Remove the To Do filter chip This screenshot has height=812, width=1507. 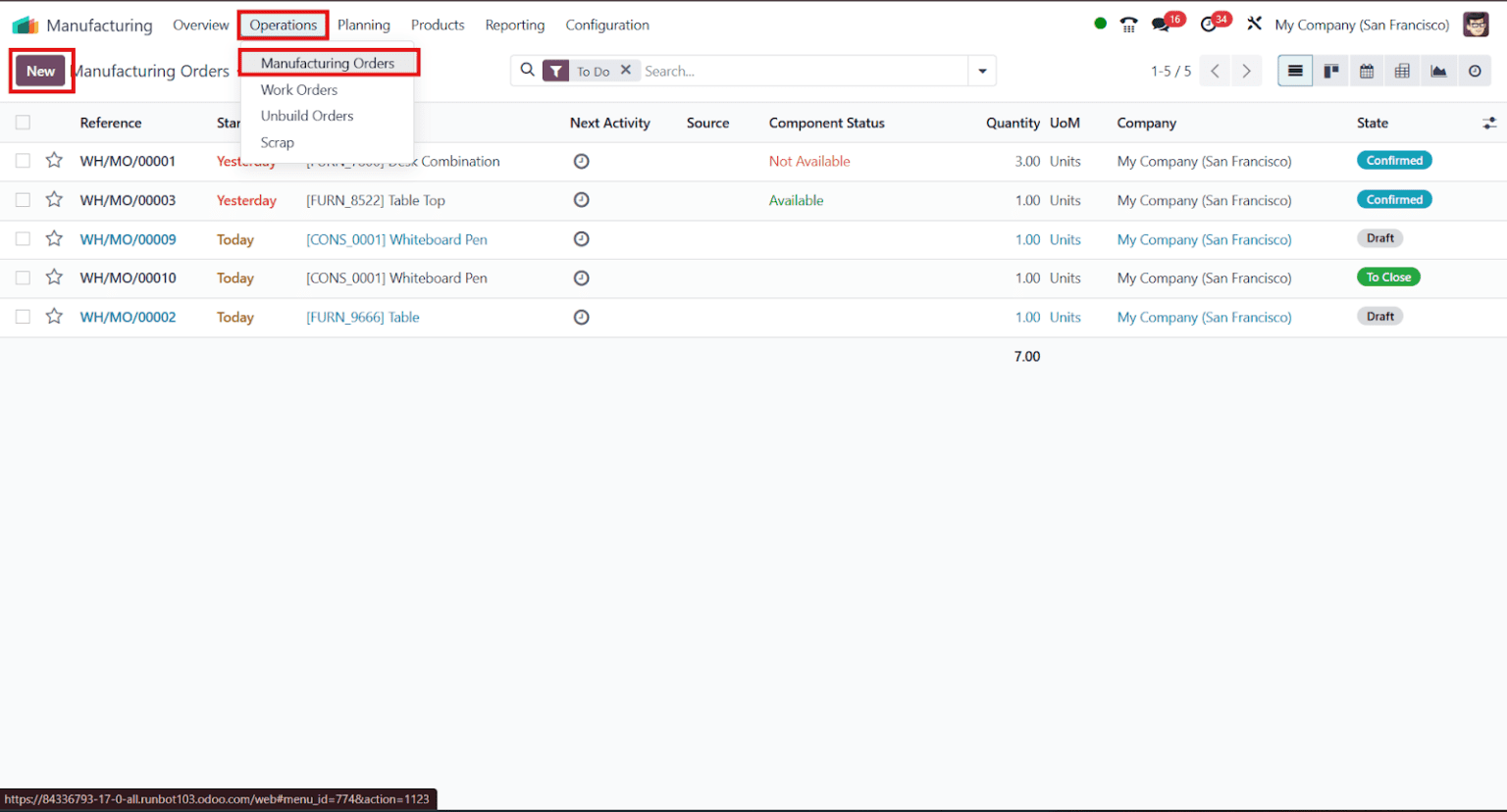click(x=626, y=71)
